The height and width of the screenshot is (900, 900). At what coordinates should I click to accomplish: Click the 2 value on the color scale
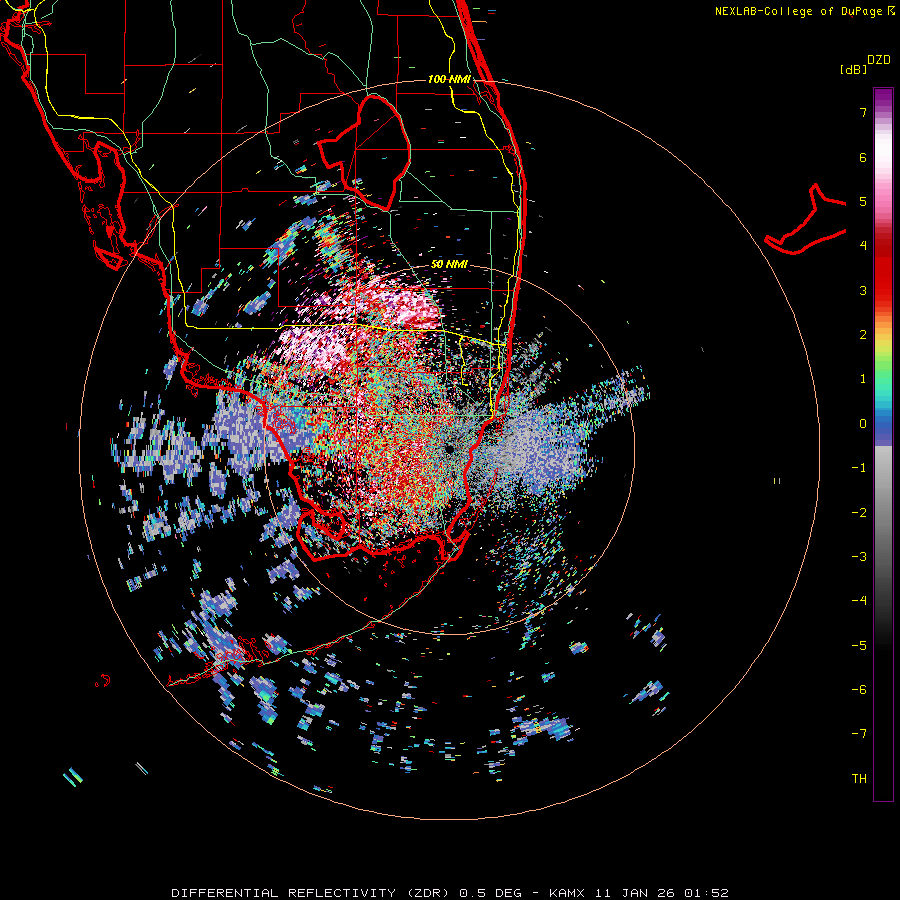[x=863, y=335]
